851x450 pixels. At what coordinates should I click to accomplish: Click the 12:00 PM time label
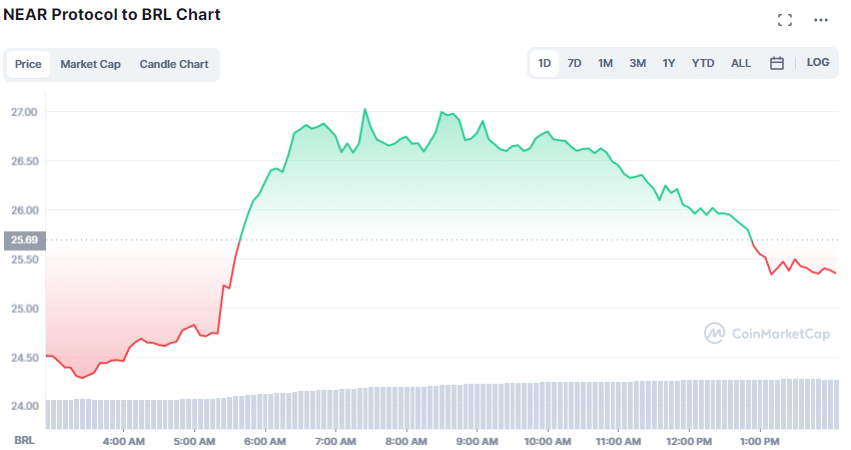pyautogui.click(x=689, y=441)
